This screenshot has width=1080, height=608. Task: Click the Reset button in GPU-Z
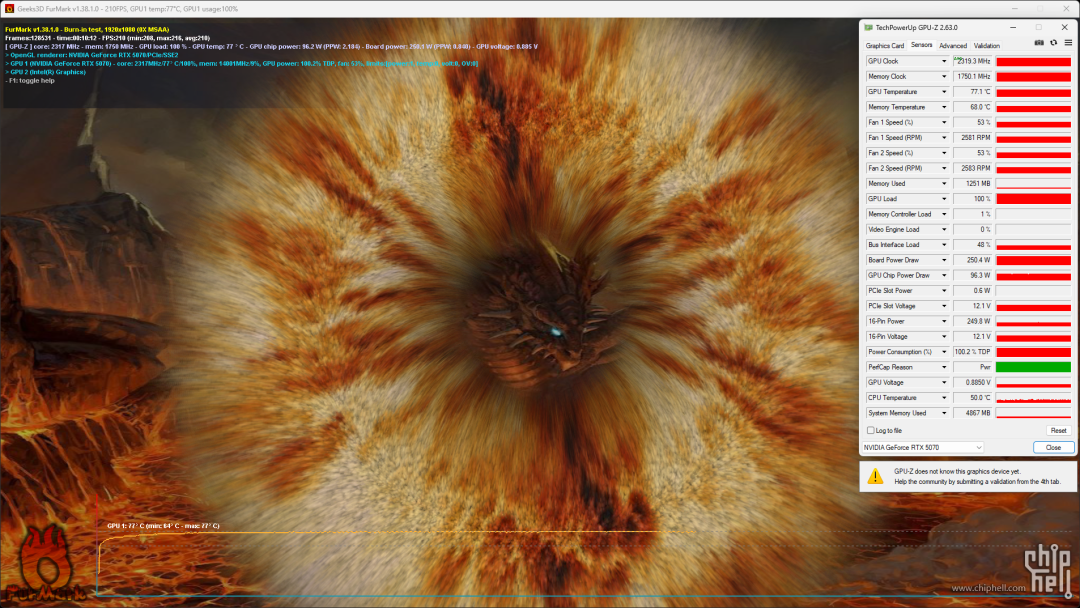(1058, 430)
